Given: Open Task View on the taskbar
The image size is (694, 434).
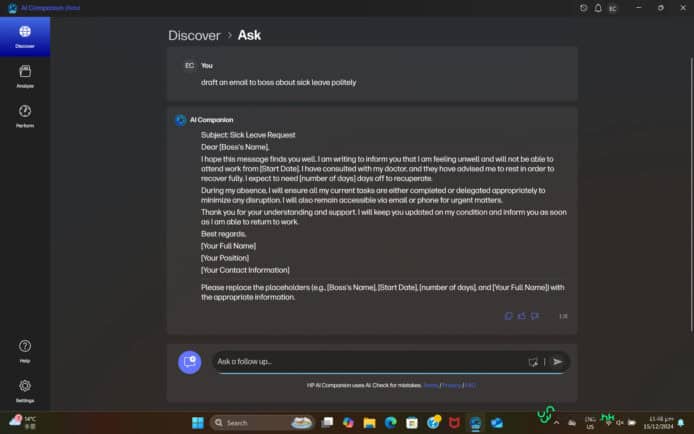Looking at the screenshot, I should 327,423.
